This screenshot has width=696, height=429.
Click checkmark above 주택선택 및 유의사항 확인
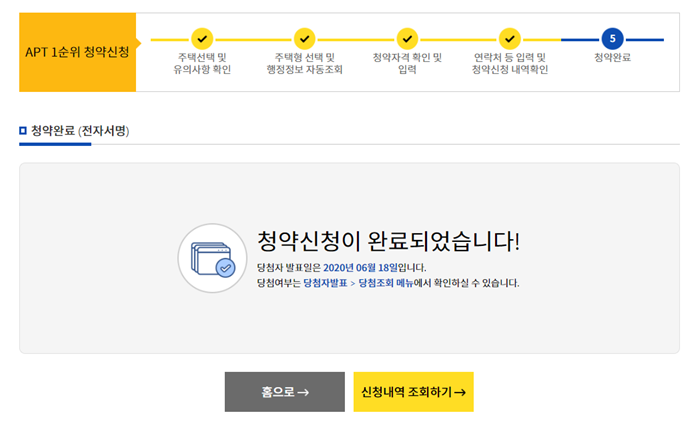pos(202,39)
